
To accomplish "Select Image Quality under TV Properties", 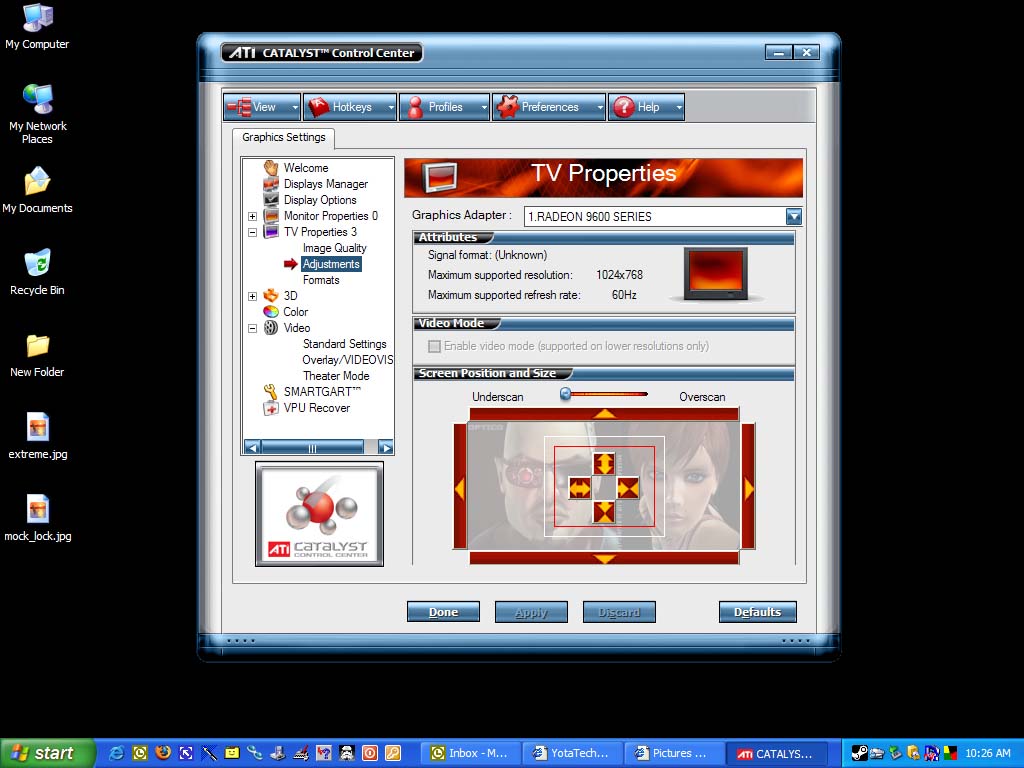I will coord(334,248).
